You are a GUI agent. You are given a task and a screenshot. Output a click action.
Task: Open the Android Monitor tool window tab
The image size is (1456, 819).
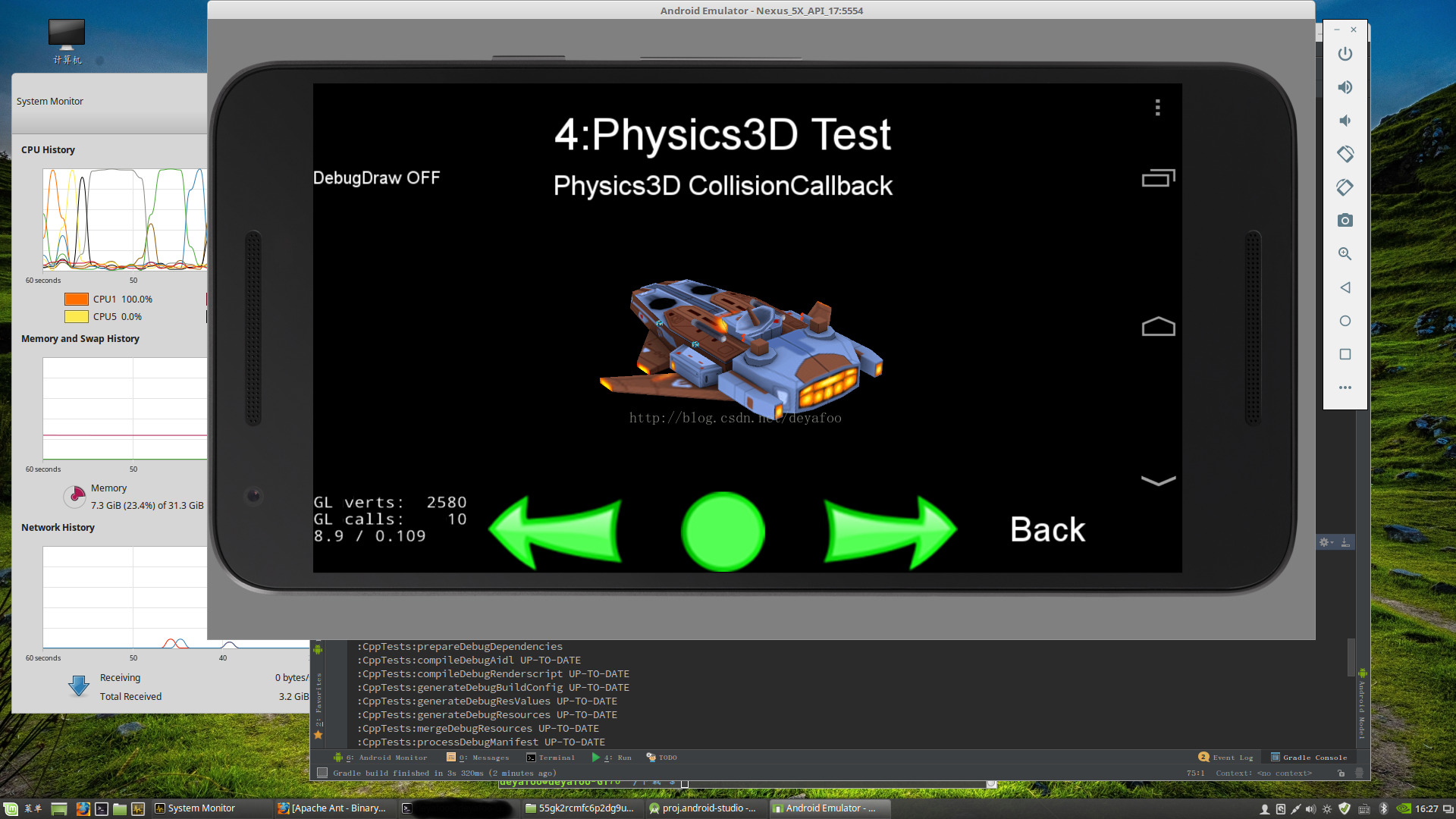tap(381, 758)
